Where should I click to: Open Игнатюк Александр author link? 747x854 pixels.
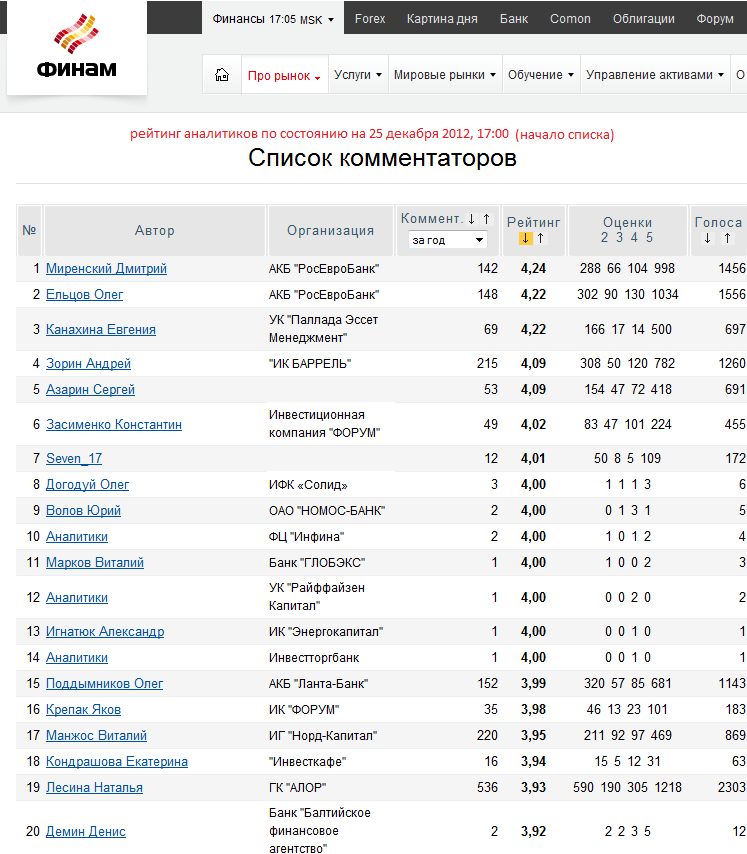pos(105,631)
